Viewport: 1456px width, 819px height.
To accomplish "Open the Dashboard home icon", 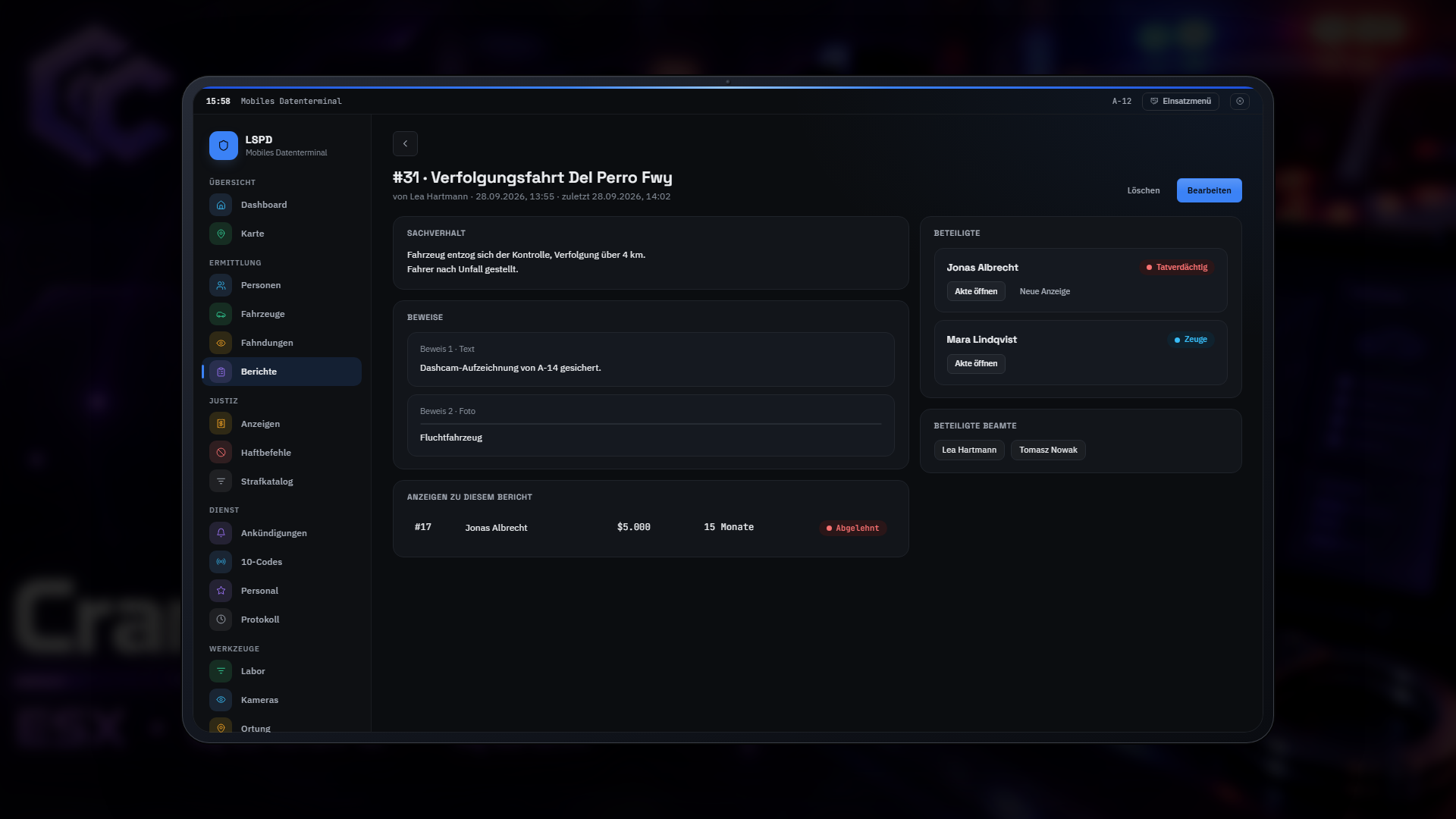I will [221, 205].
